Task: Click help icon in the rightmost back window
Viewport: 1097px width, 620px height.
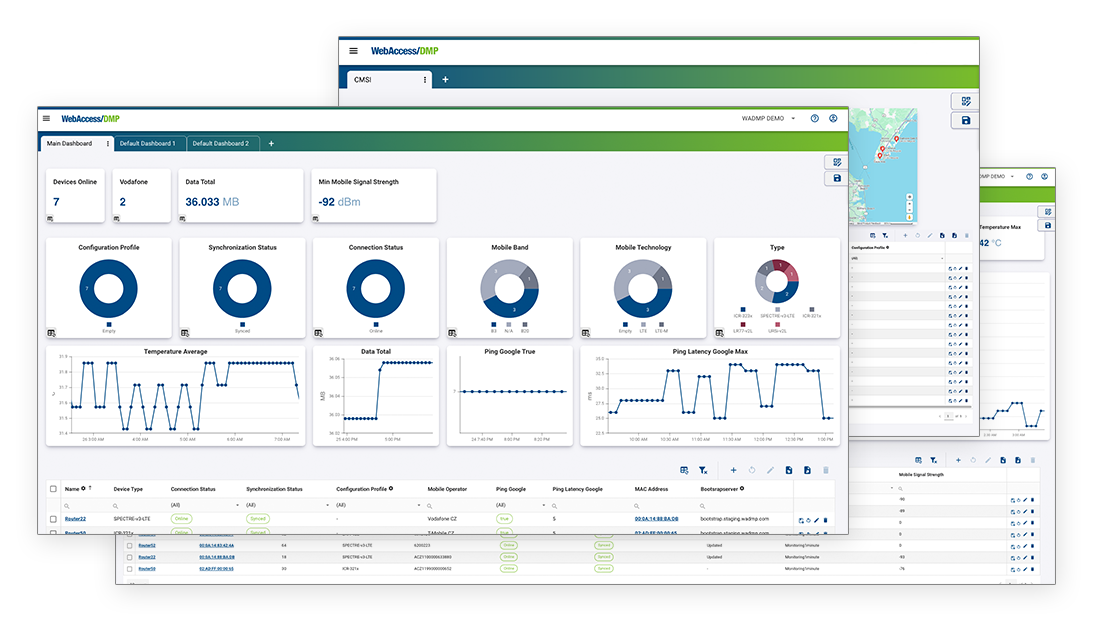Action: tap(1029, 176)
